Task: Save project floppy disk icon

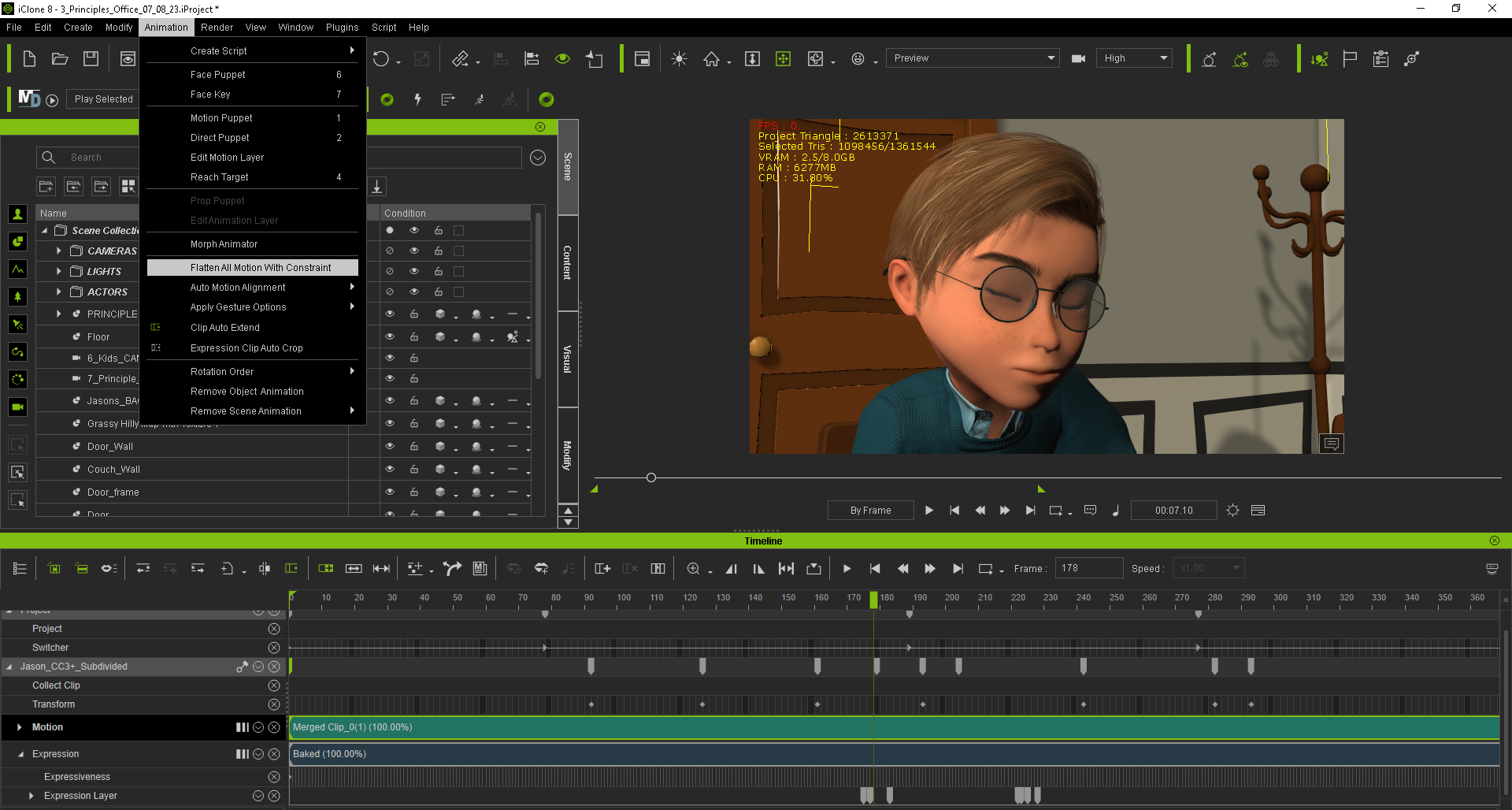Action: pyautogui.click(x=91, y=59)
